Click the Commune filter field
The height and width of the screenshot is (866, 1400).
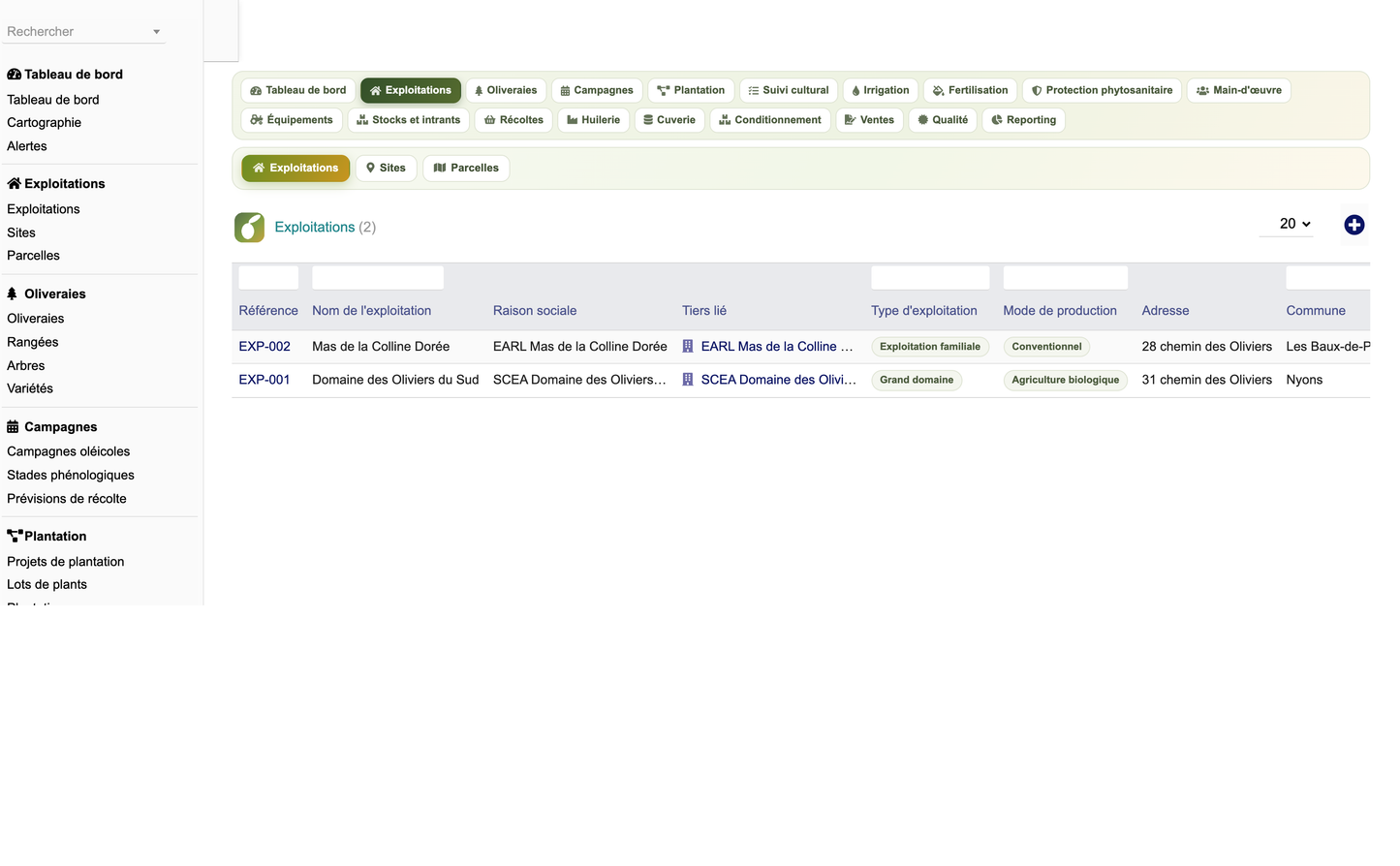[1327, 277]
